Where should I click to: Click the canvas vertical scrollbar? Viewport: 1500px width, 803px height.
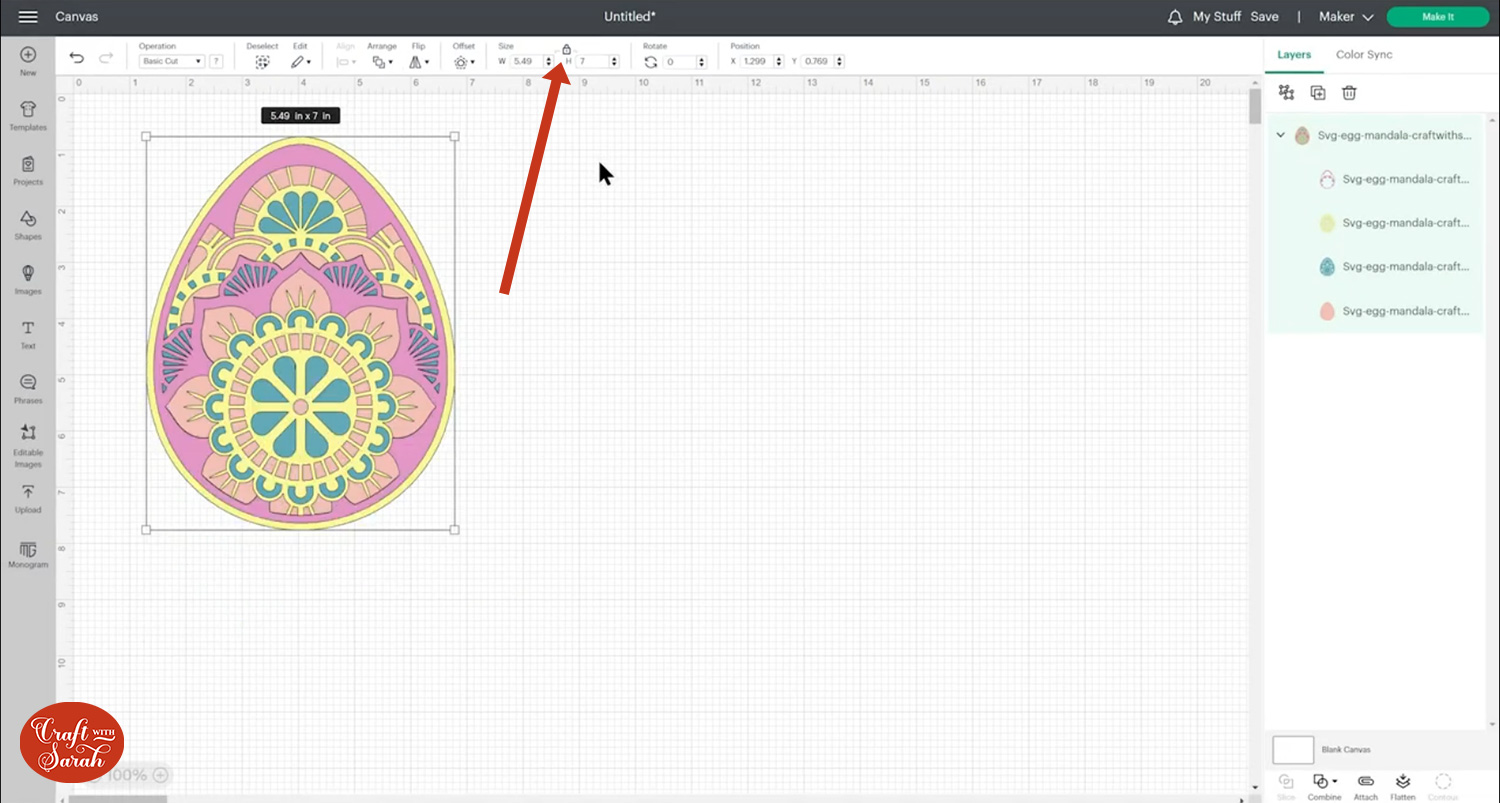[1255, 104]
